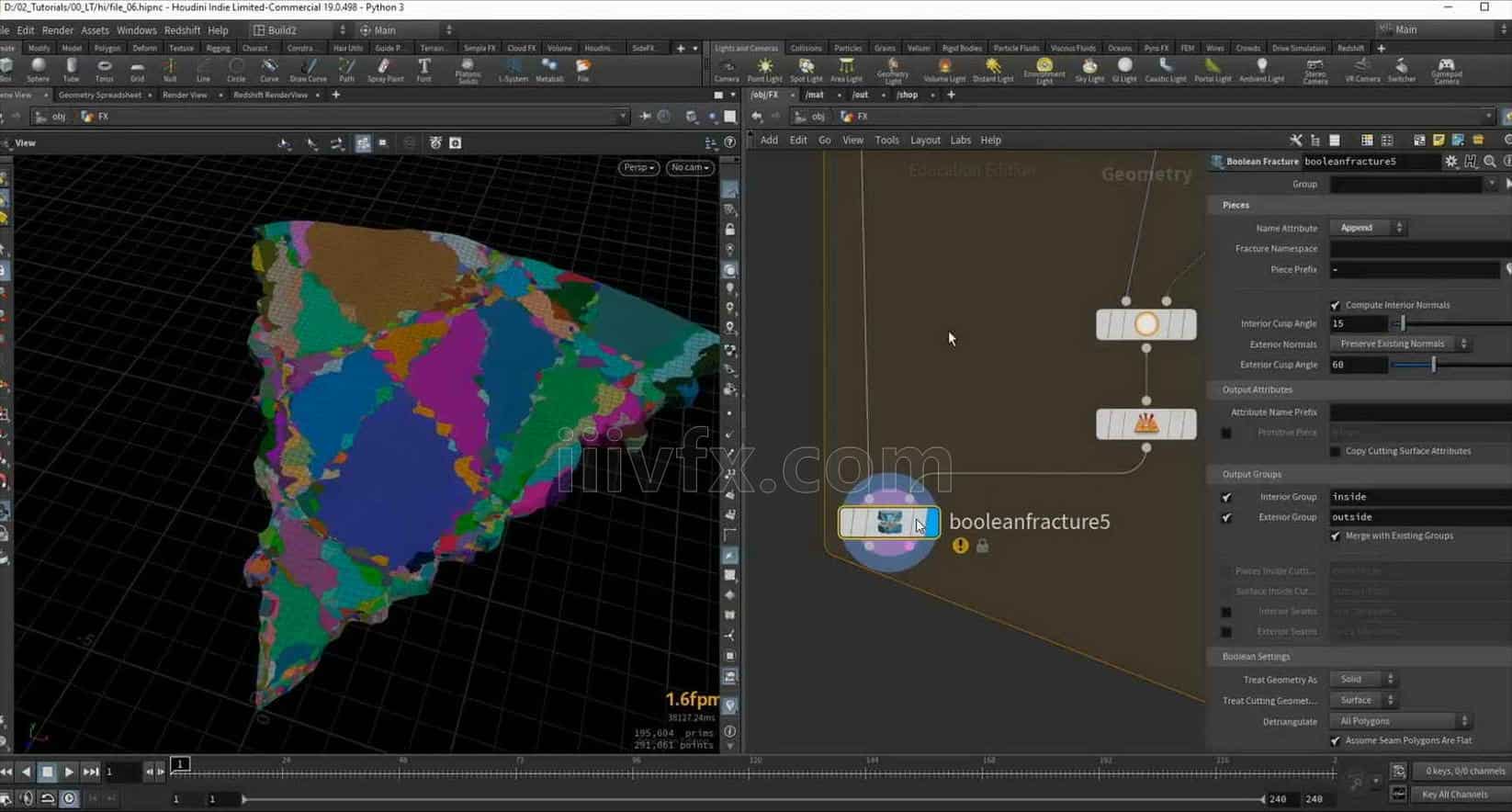The width and height of the screenshot is (1512, 812).
Task: Pick the Draw Curve shelf tool
Action: tap(308, 70)
